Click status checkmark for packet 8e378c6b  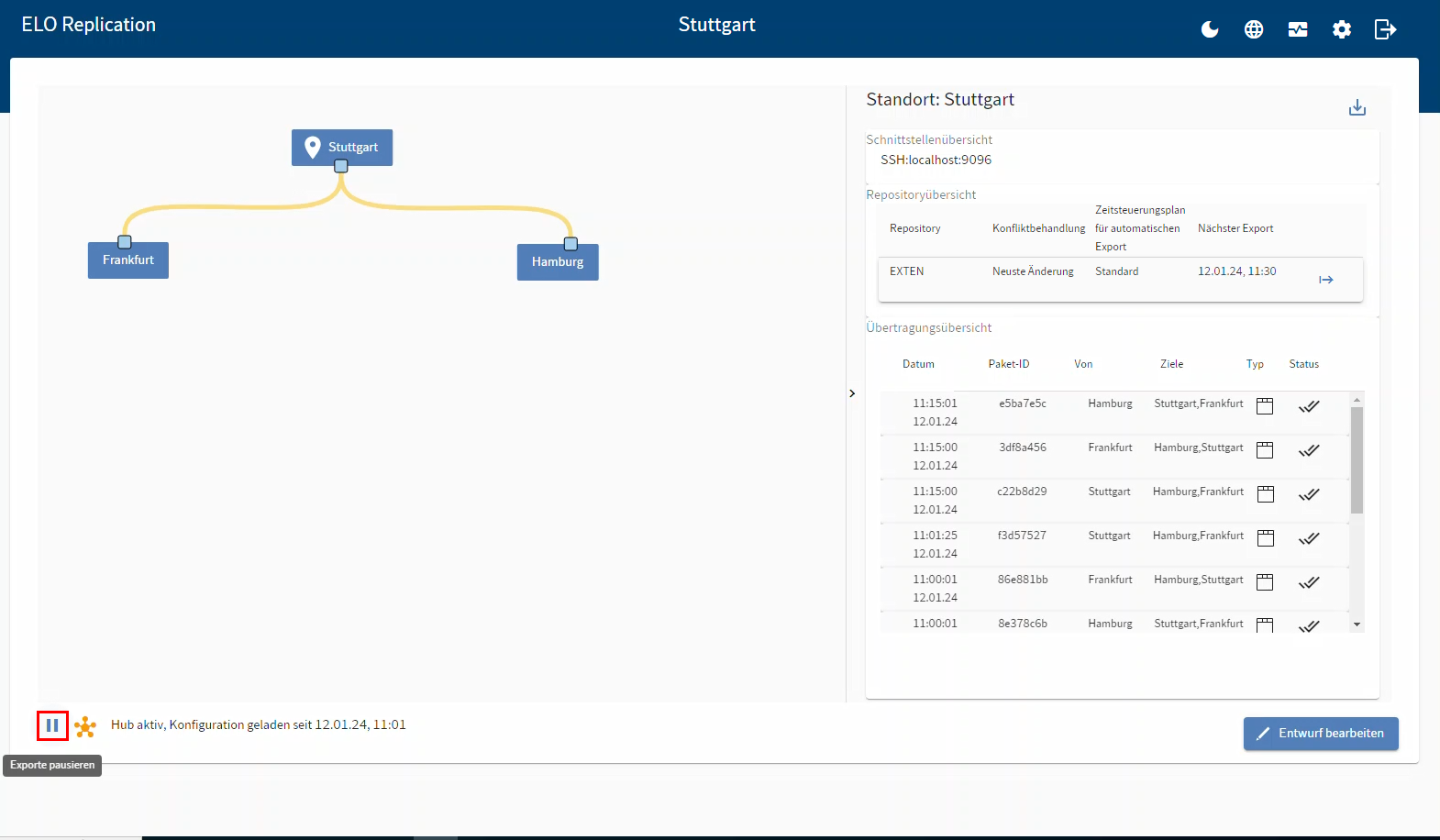[1309, 625]
